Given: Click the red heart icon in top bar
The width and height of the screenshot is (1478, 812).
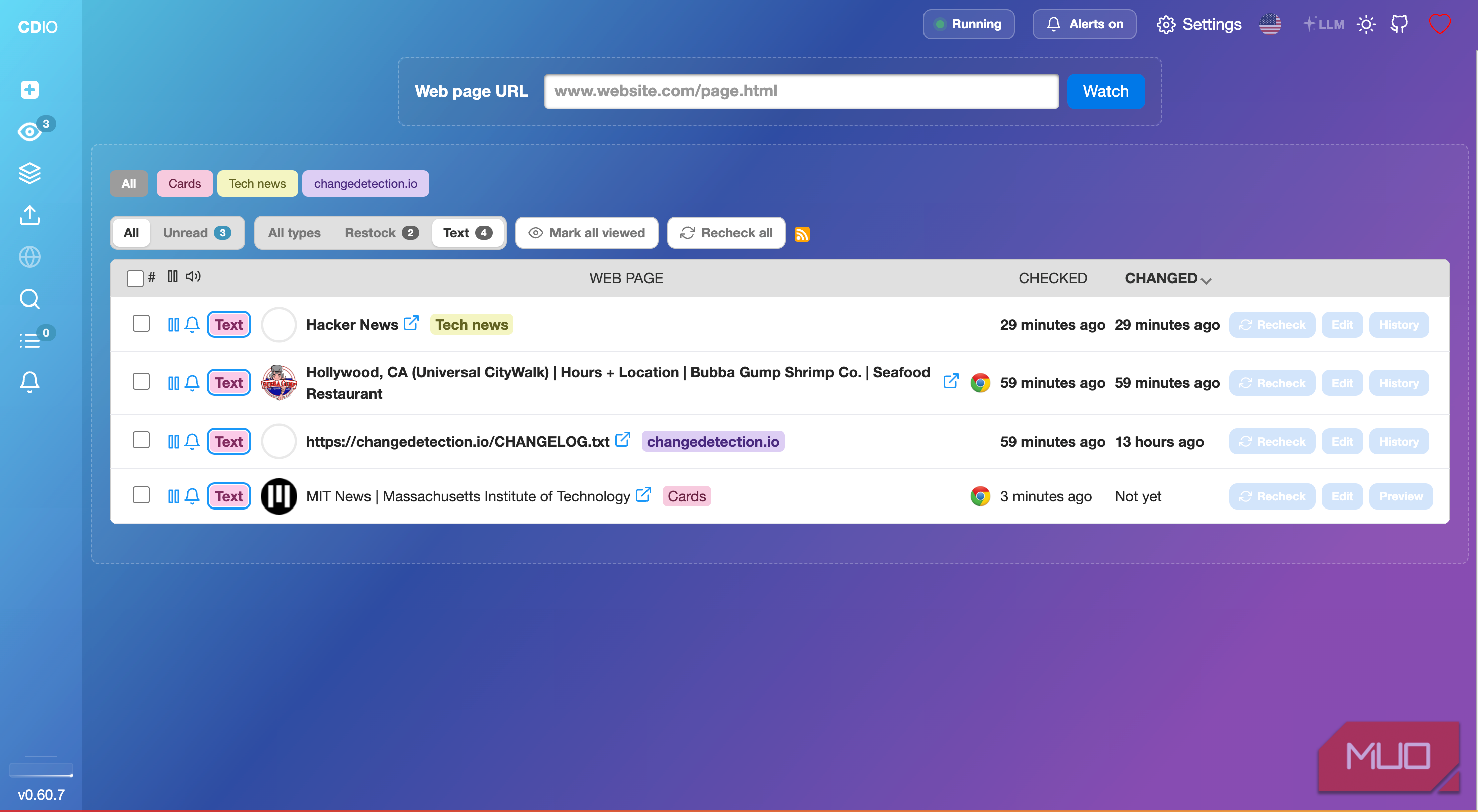Looking at the screenshot, I should tap(1440, 24).
